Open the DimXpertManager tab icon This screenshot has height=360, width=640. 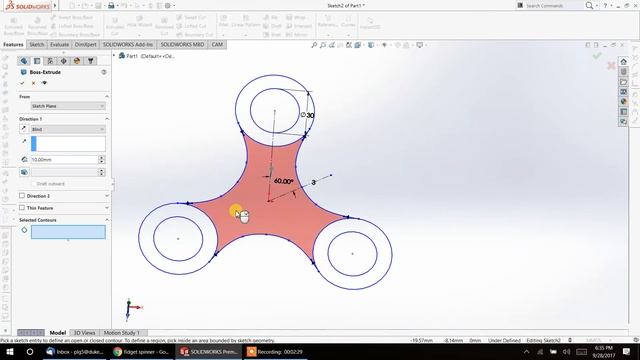63,61
